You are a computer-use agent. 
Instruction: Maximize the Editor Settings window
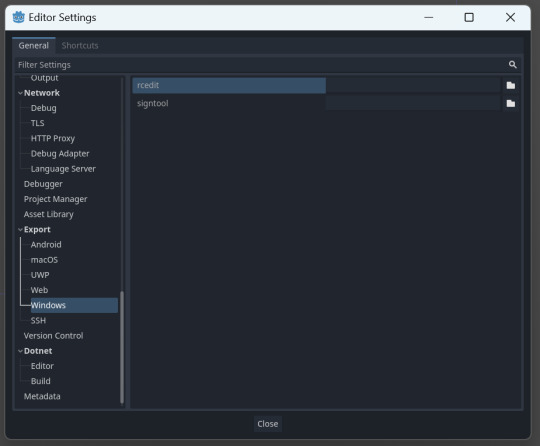click(x=469, y=17)
